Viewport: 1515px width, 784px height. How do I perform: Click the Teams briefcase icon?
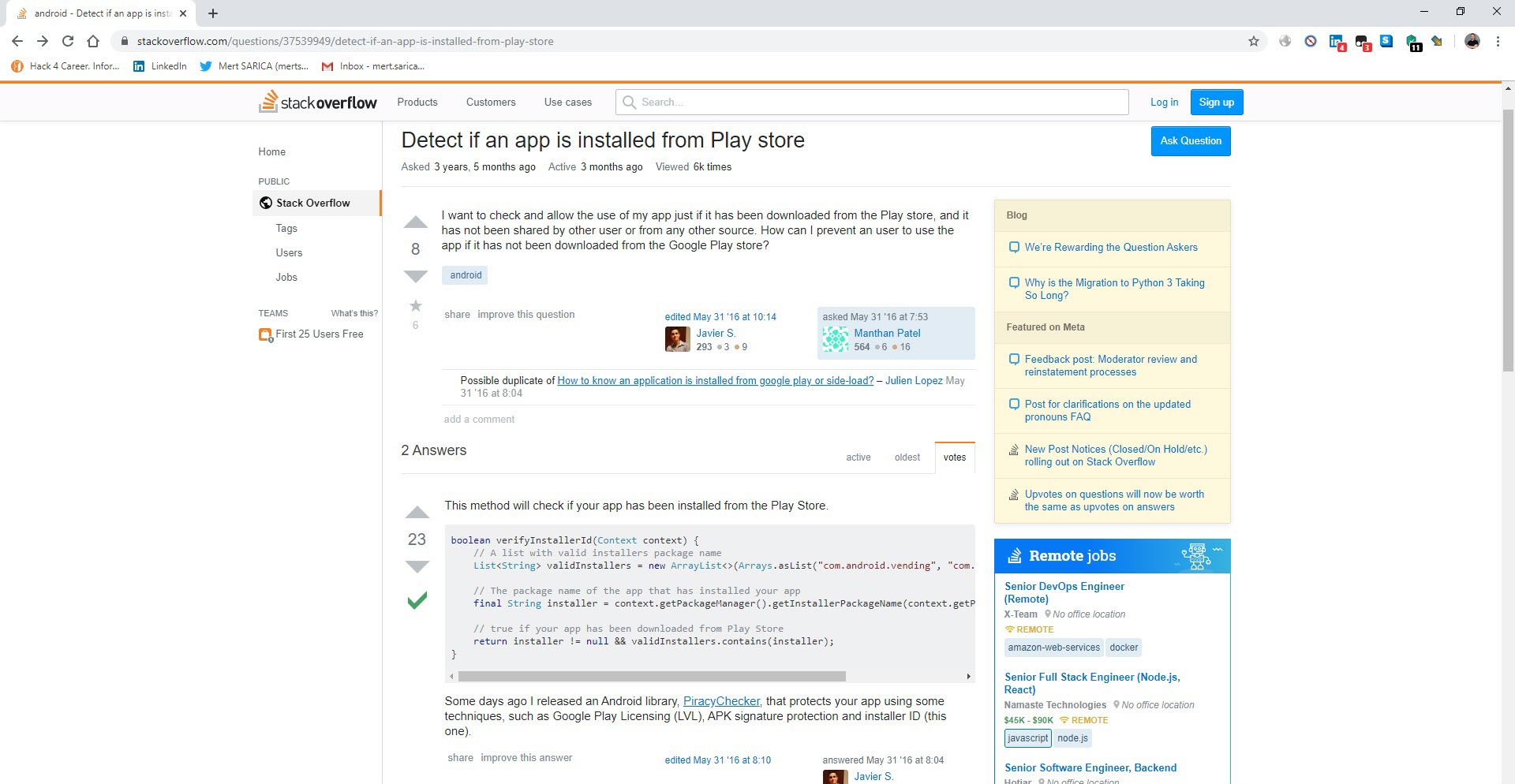[x=265, y=334]
